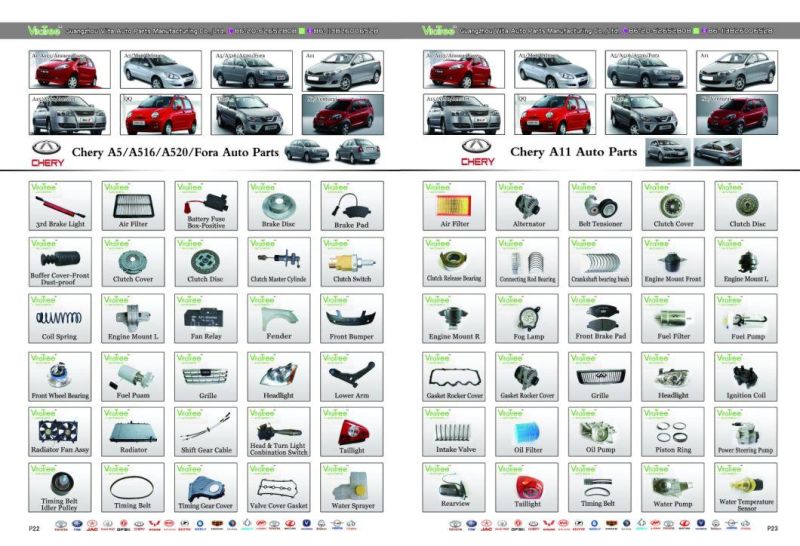
Task: Select the Brake Disc part thumbnail
Action: [279, 206]
